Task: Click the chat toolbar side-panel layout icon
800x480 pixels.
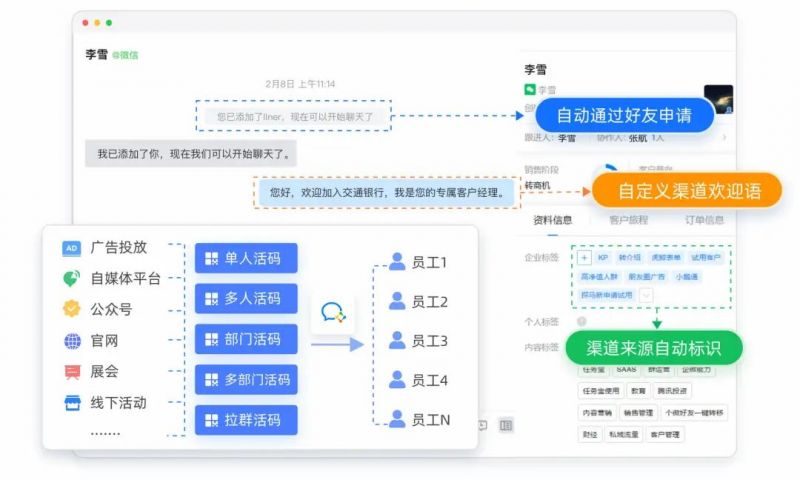Action: click(506, 425)
